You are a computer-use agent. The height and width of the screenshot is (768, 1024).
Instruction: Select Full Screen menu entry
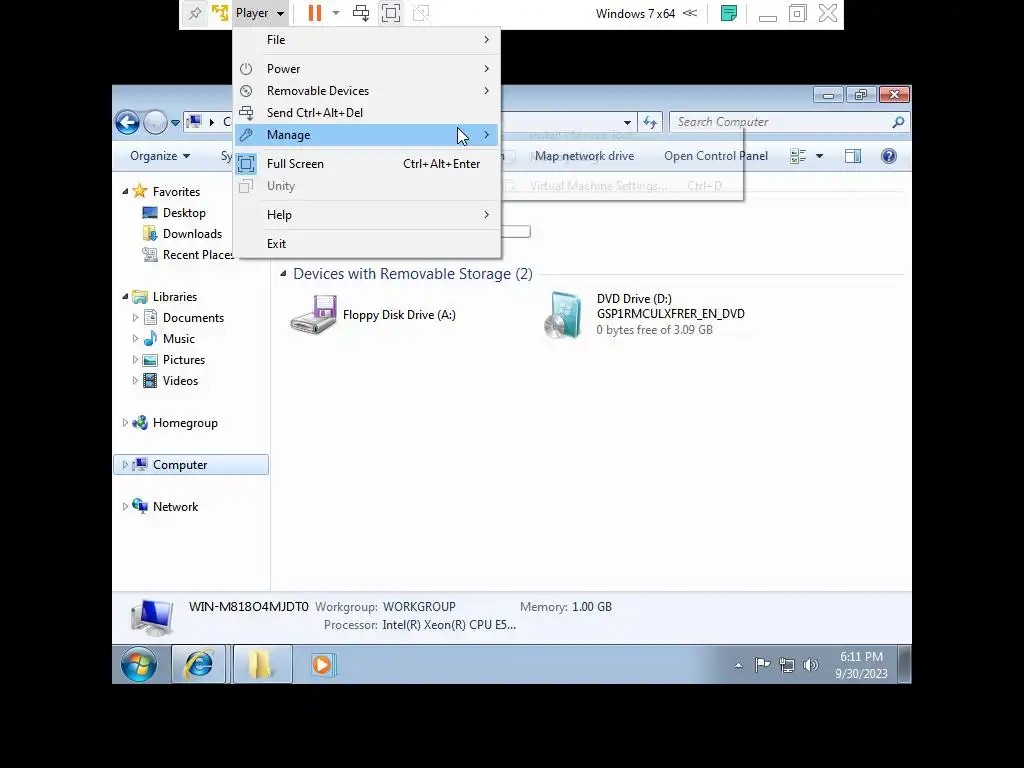point(367,164)
